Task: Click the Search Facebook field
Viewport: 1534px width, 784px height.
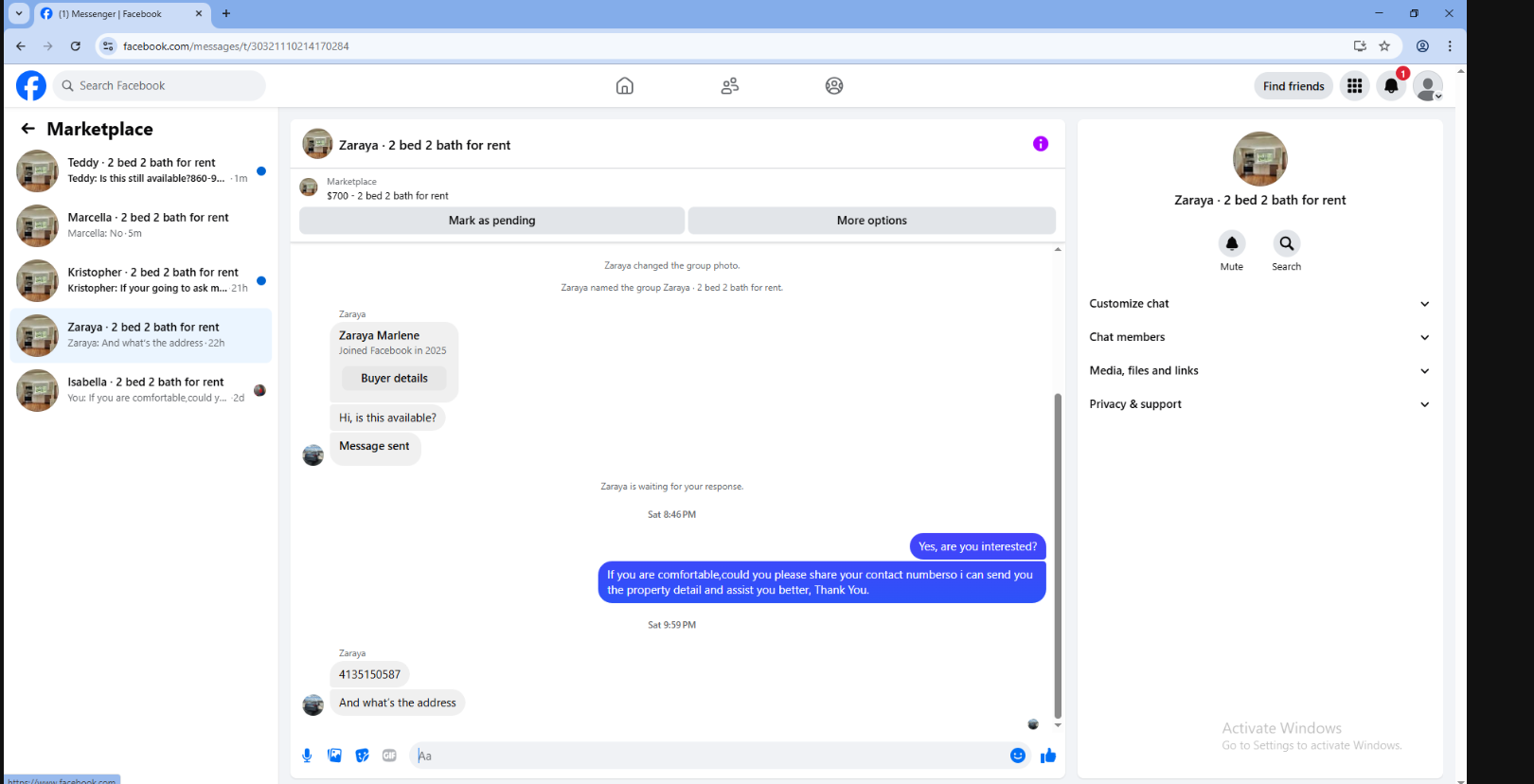Action: pyautogui.click(x=159, y=86)
